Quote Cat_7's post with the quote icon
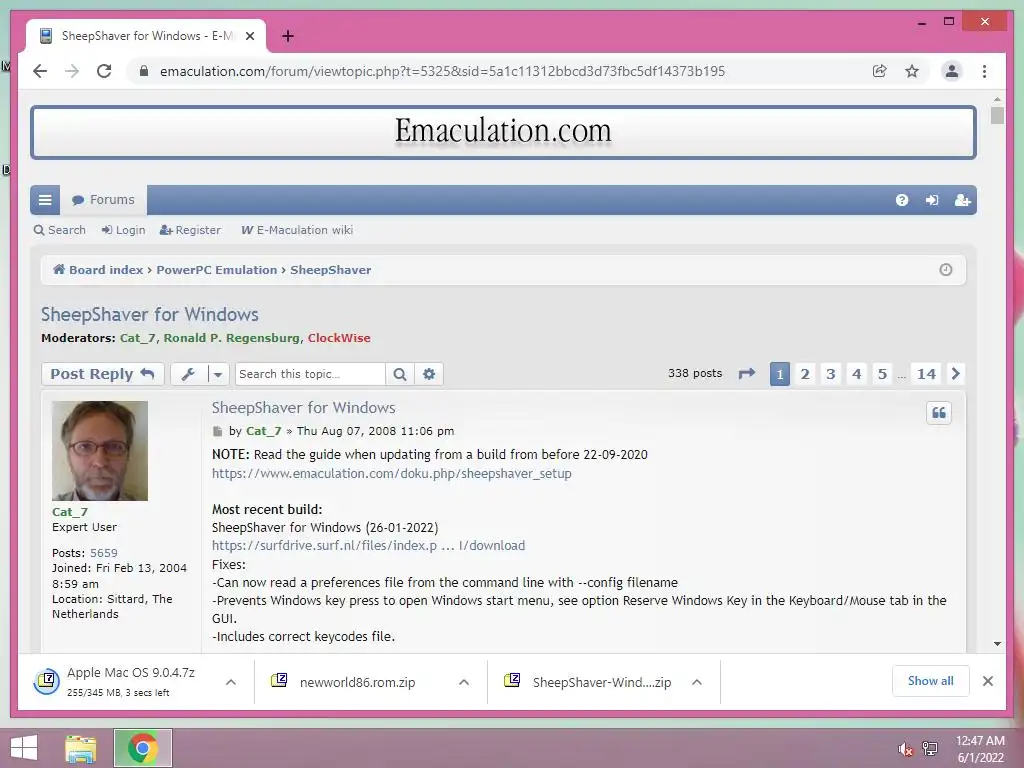Screen dimensions: 1024x768 click(x=938, y=413)
